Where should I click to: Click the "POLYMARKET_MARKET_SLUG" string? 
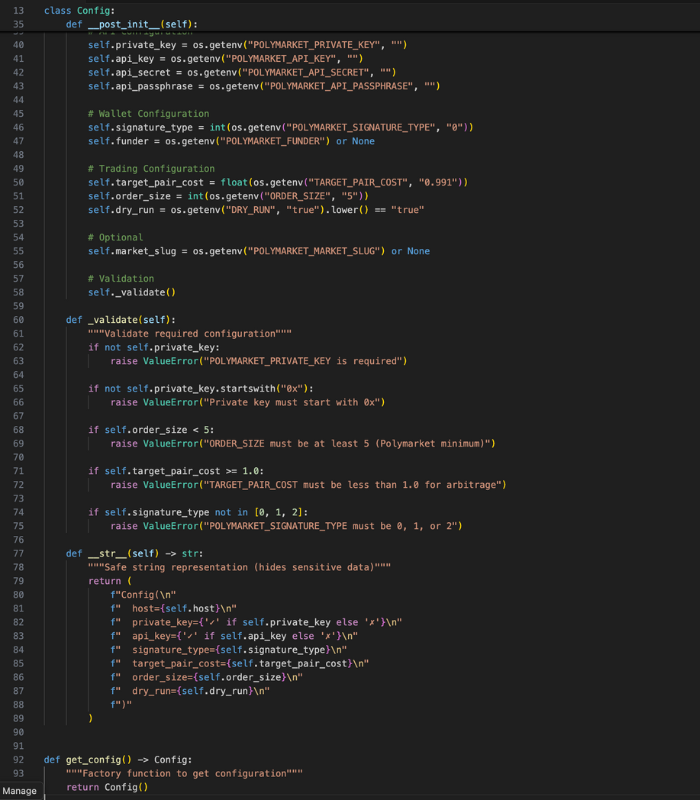[314, 252]
